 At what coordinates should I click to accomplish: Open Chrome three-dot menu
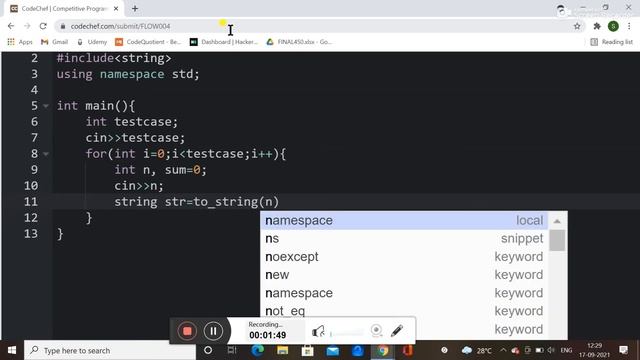point(629,26)
